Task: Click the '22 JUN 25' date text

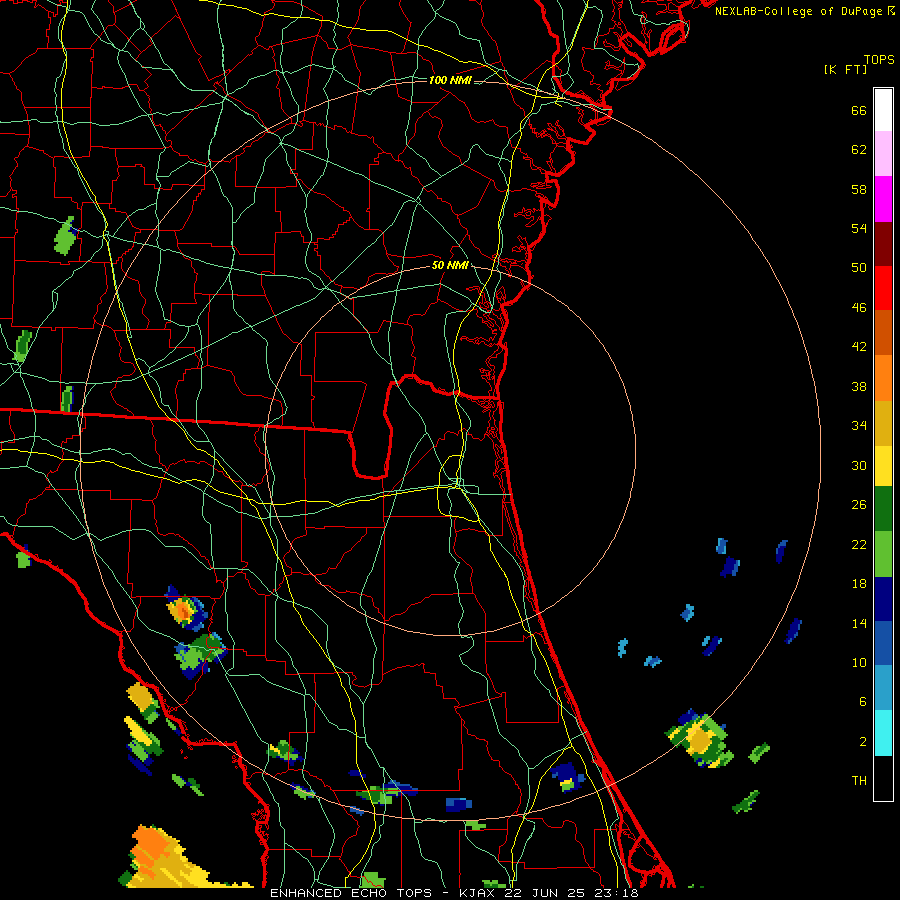Action: [546, 893]
